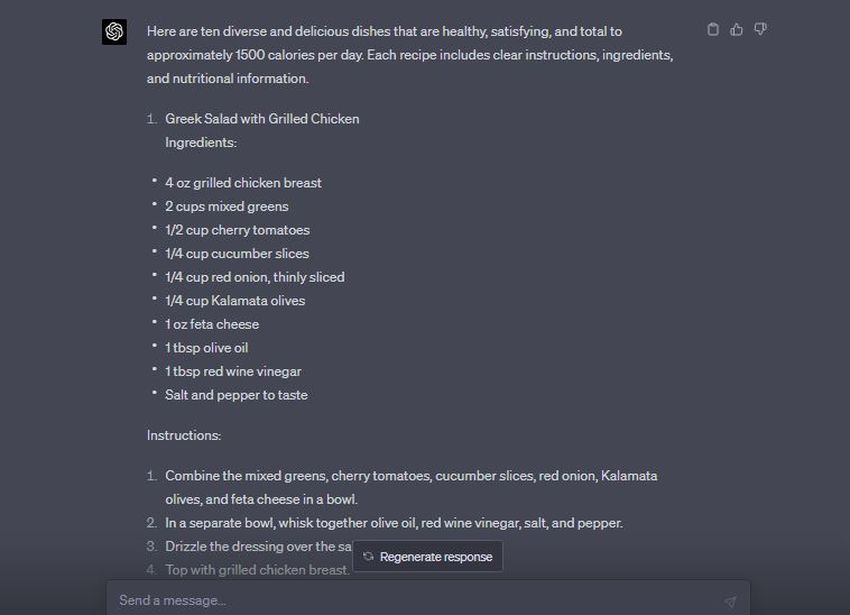The width and height of the screenshot is (850, 615).
Task: Focus the 'Send a message...' input field
Action: 417,600
